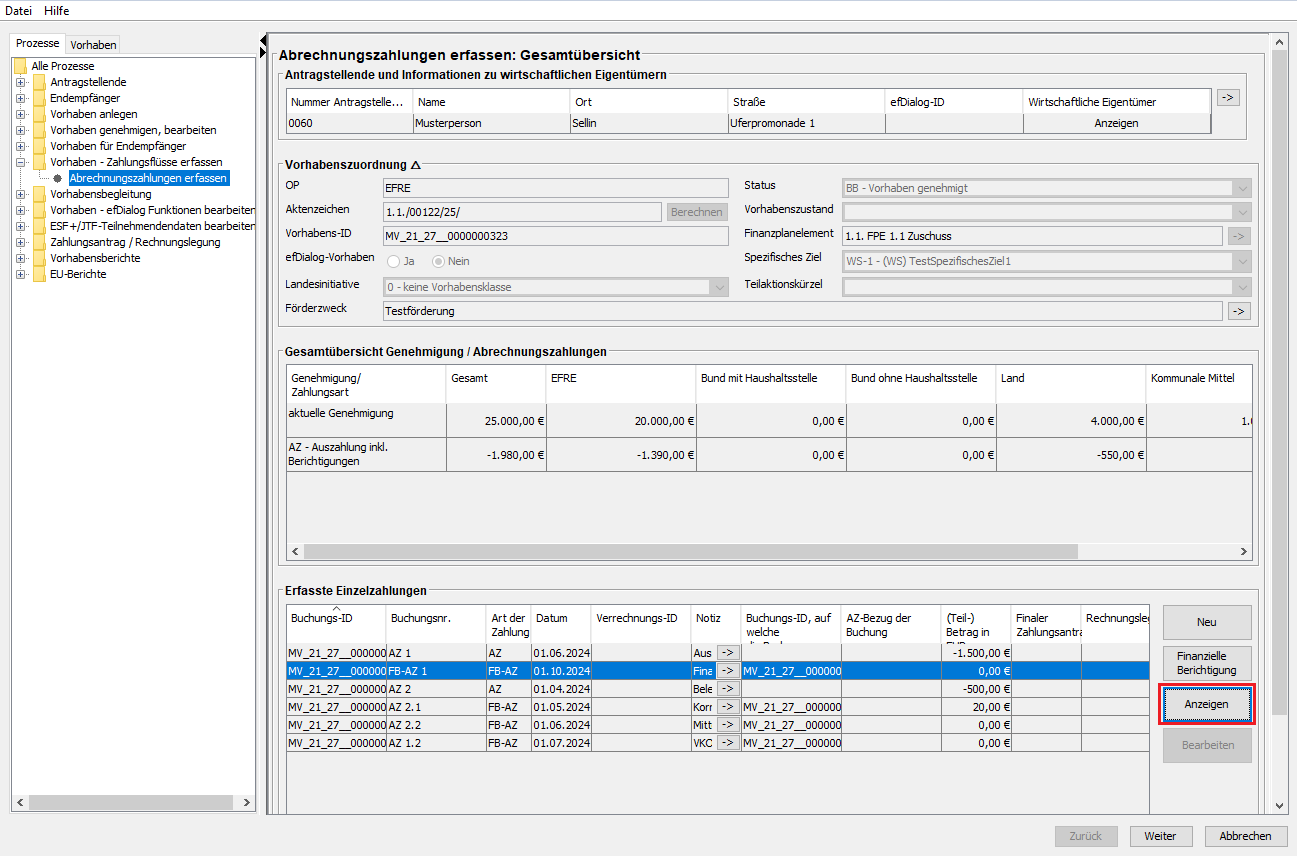1297x856 pixels.
Task: Open the Hilfe menu
Action: [56, 10]
